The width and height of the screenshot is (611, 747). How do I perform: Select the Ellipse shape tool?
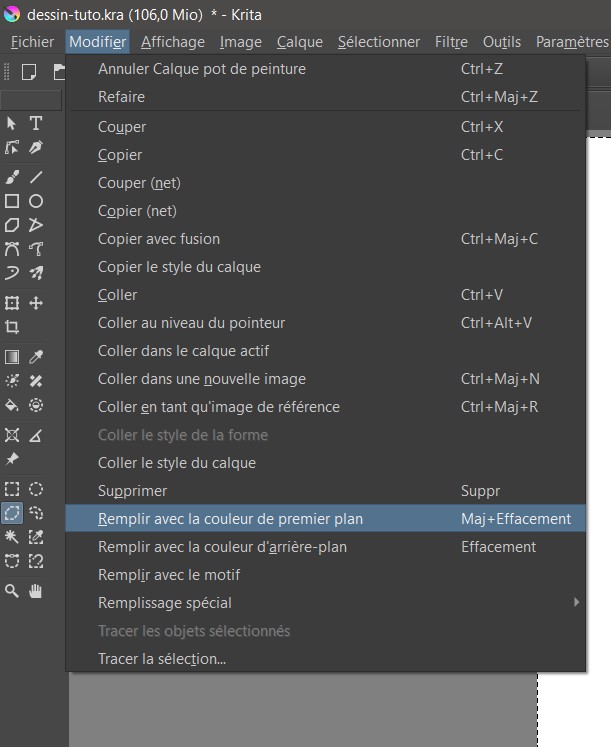36,201
